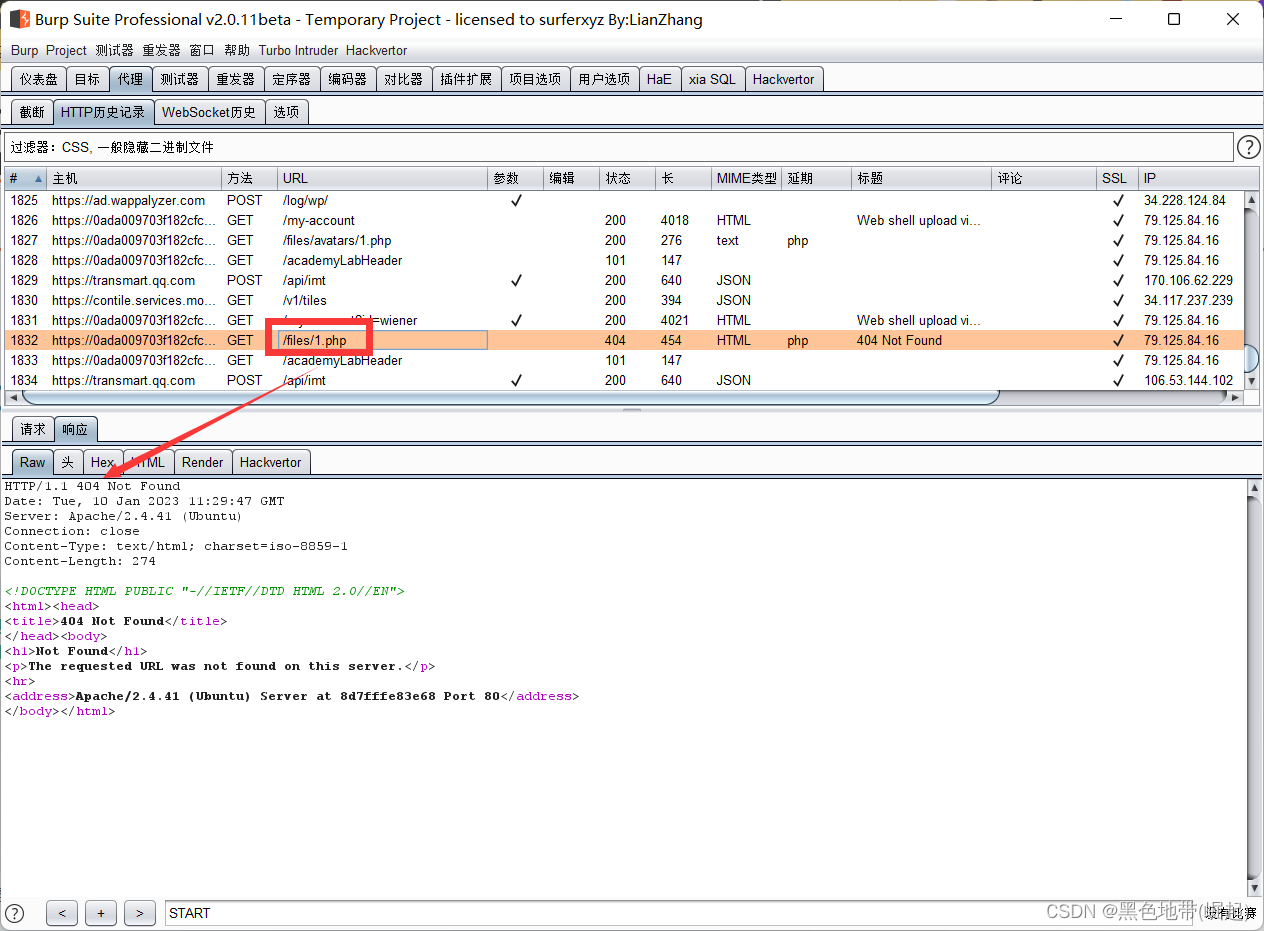Image resolution: width=1264 pixels, height=931 pixels.
Task: Sort history by the IP column
Action: click(x=1191, y=178)
